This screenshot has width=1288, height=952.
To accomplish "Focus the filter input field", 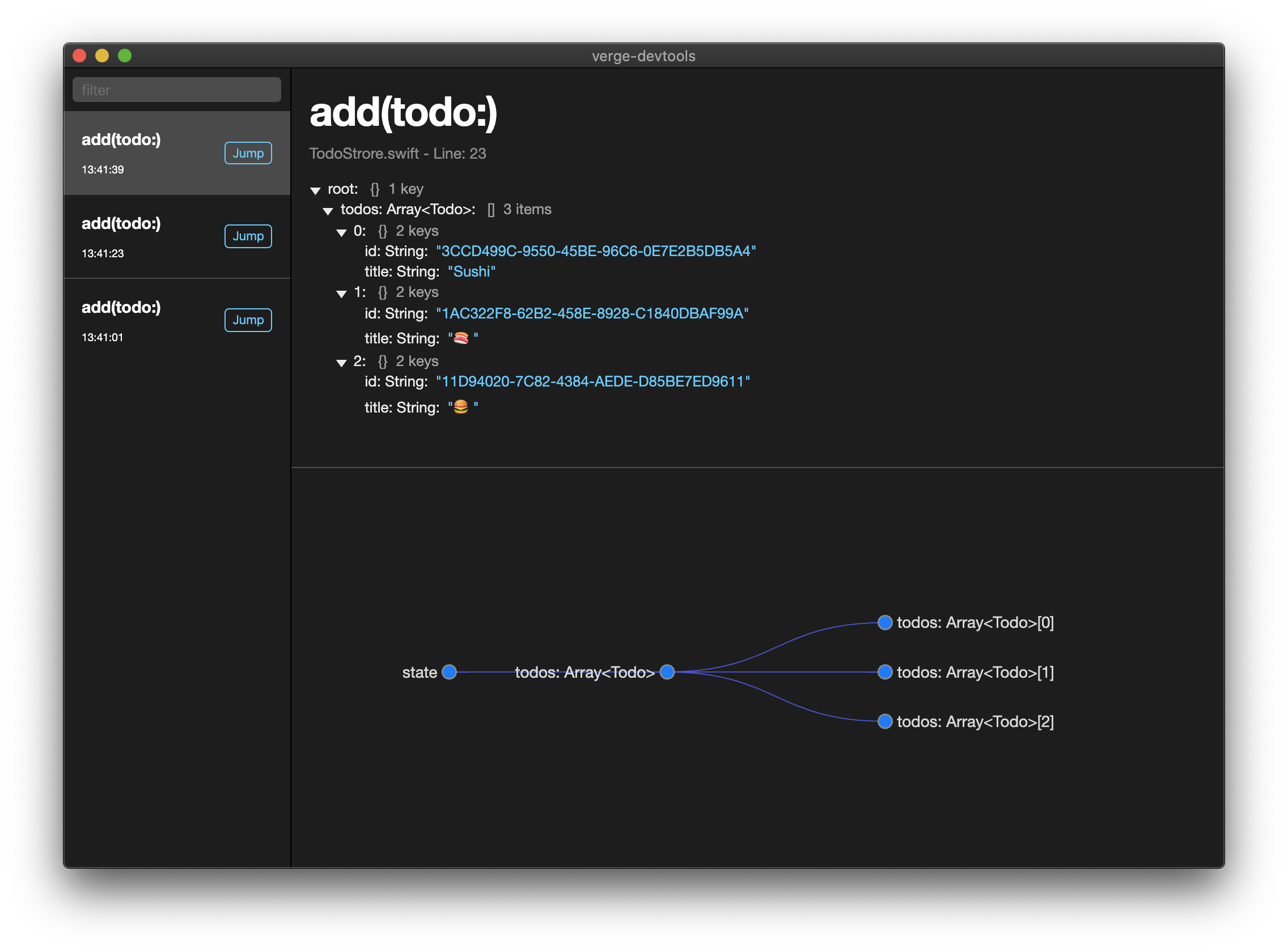I will (176, 90).
